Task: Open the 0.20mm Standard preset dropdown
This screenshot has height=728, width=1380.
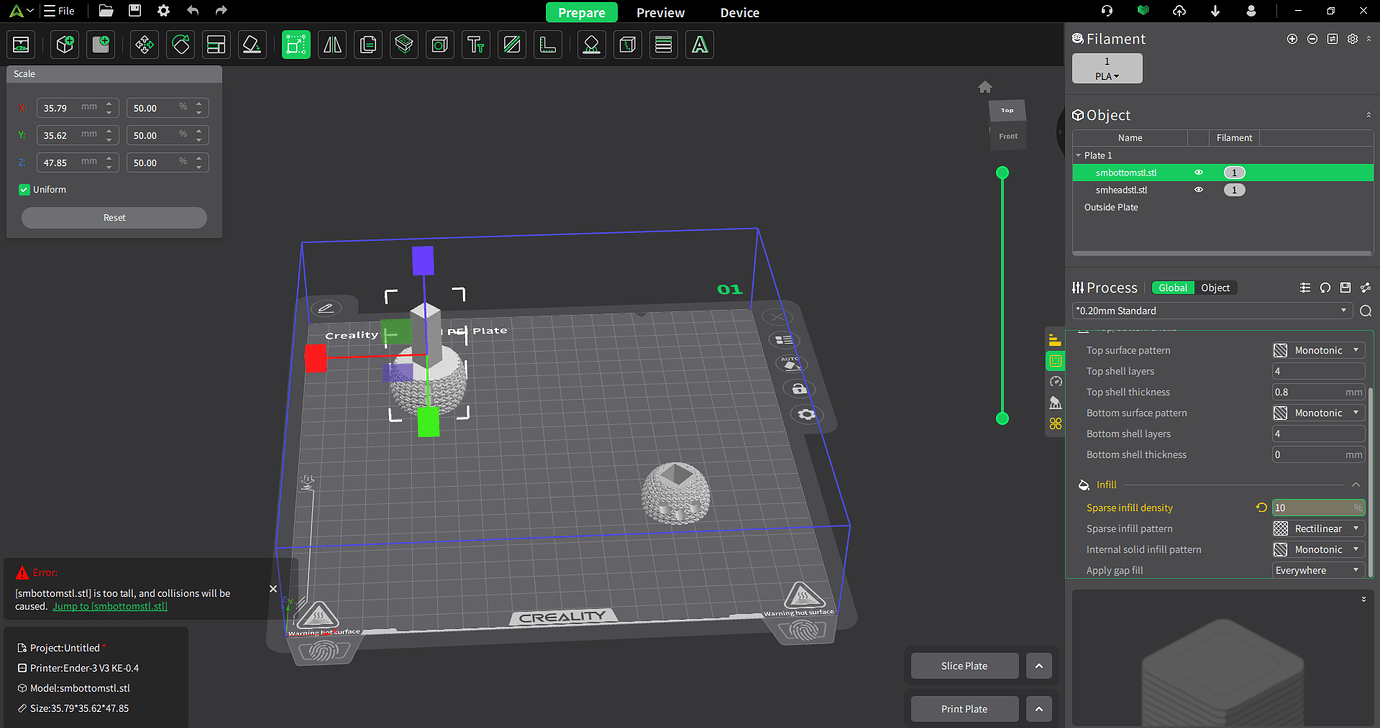Action: click(x=1212, y=311)
